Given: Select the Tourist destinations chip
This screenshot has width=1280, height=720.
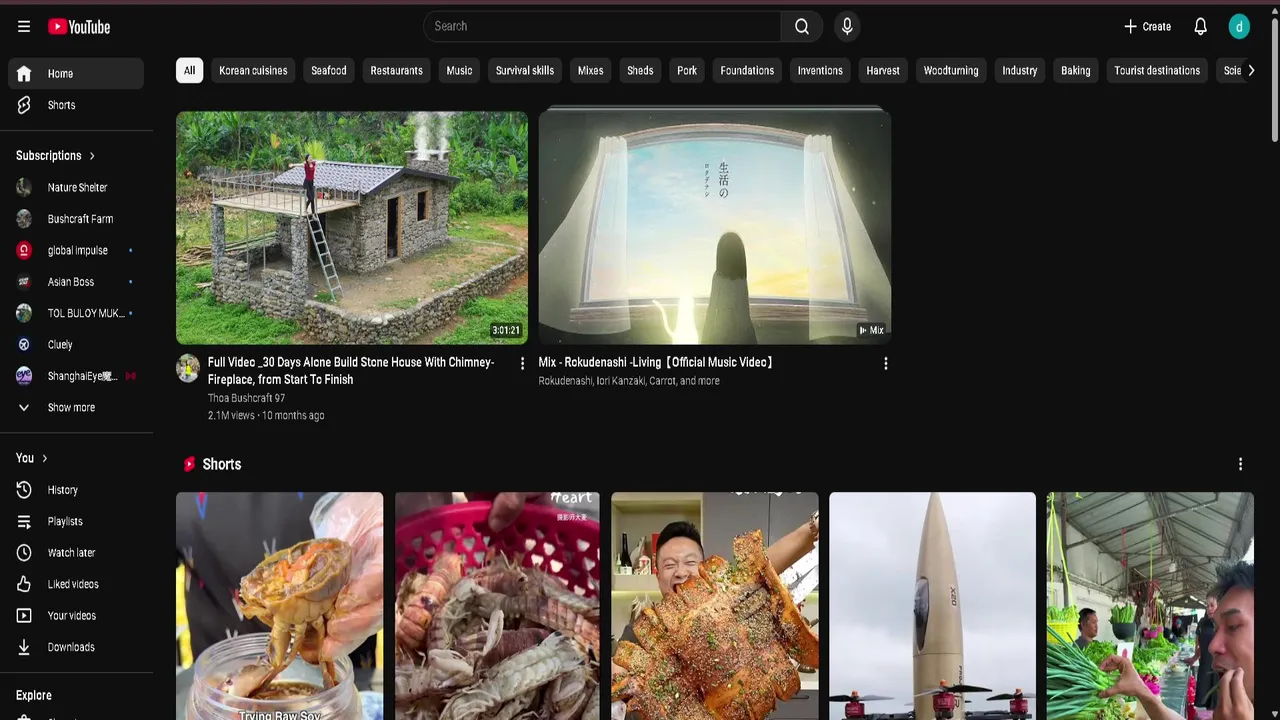Looking at the screenshot, I should (1157, 70).
